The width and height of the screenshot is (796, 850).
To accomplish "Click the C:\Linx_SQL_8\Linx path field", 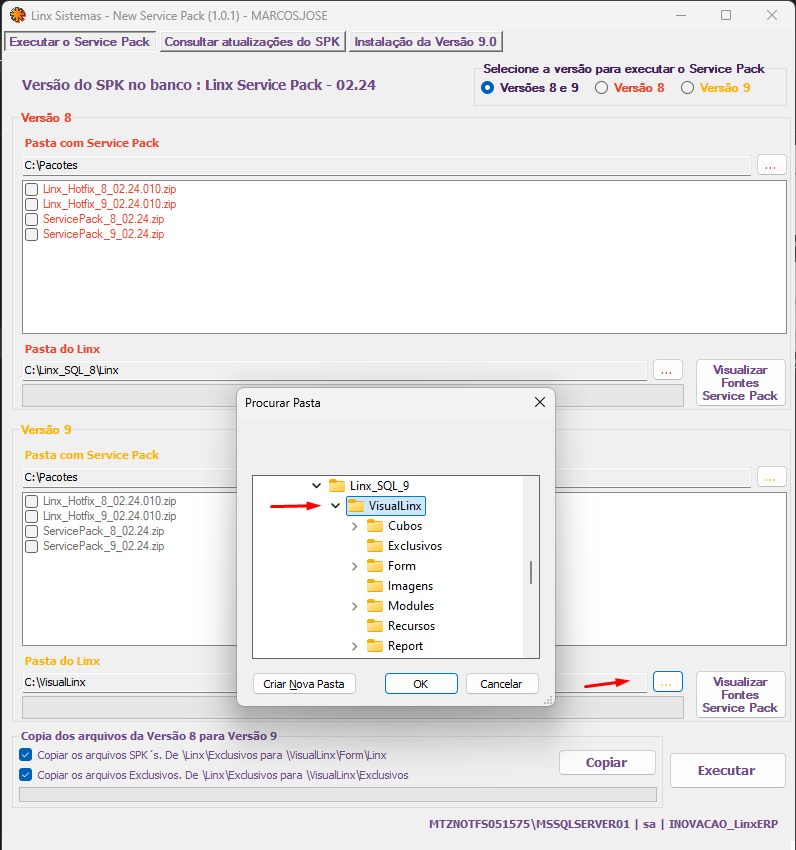I will (335, 370).
